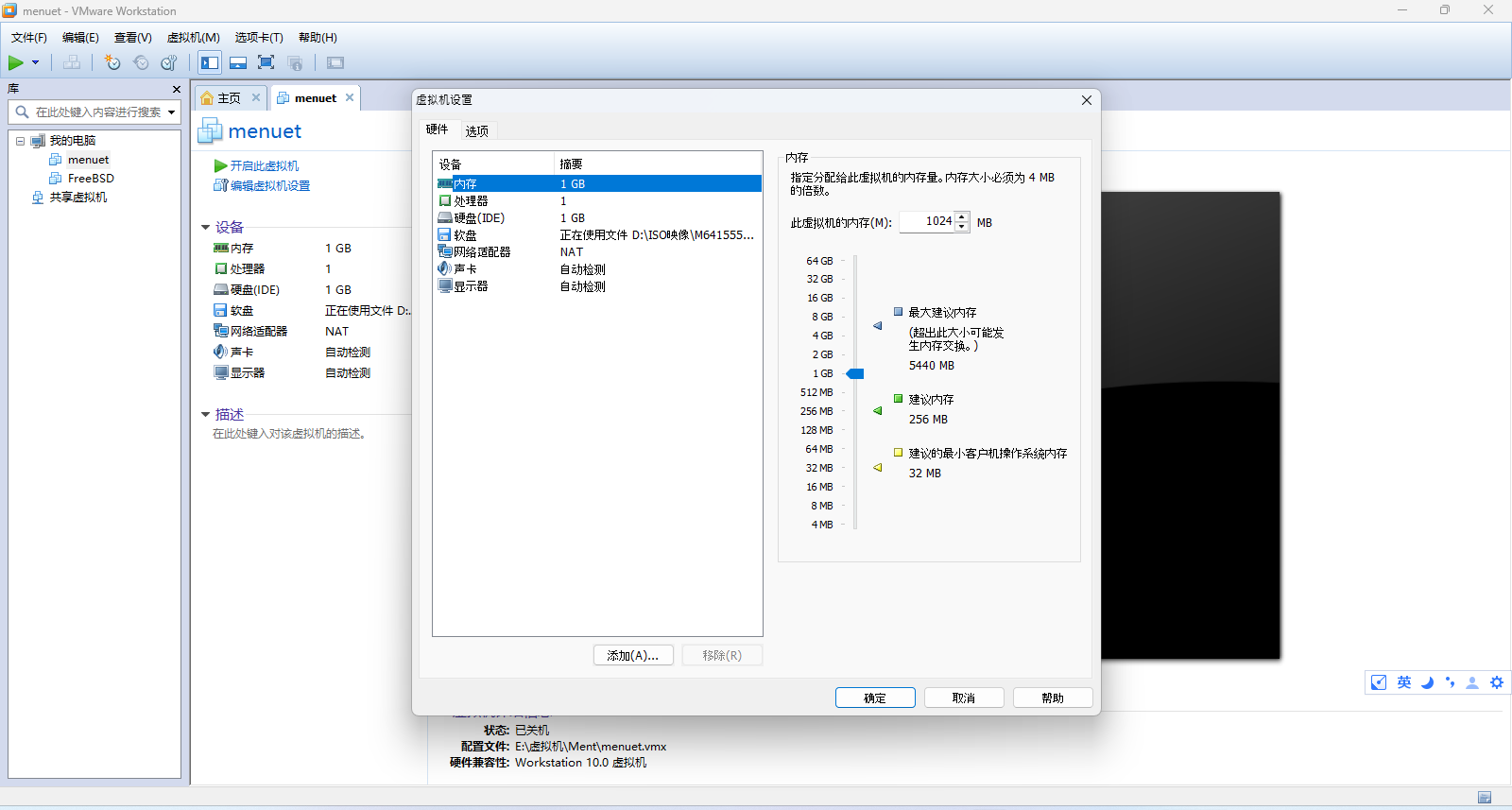Click the 摘要 column header
Viewport: 1512px width, 810px height.
(x=658, y=164)
